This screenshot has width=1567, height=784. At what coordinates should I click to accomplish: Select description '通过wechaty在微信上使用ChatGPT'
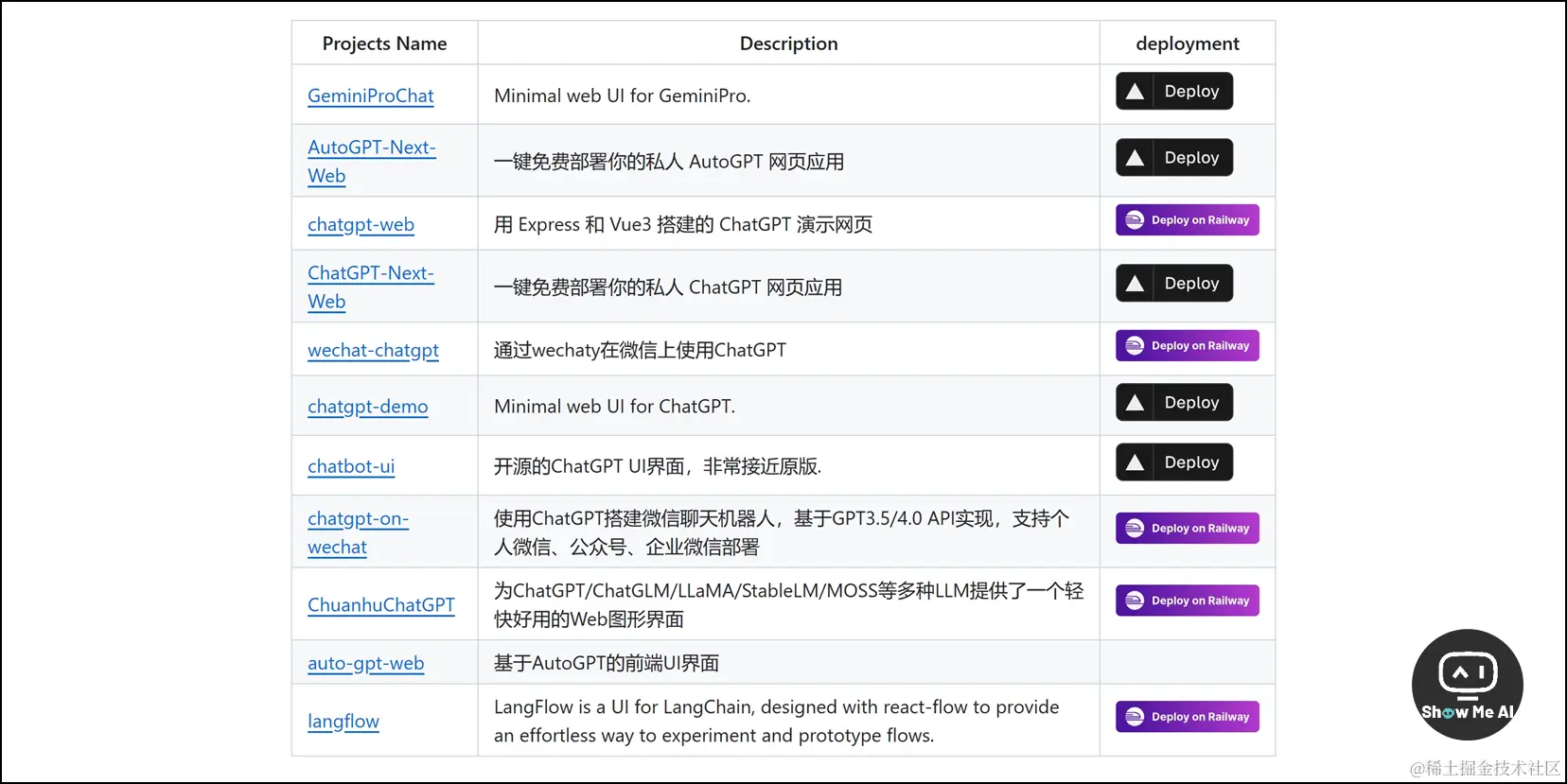tap(640, 350)
